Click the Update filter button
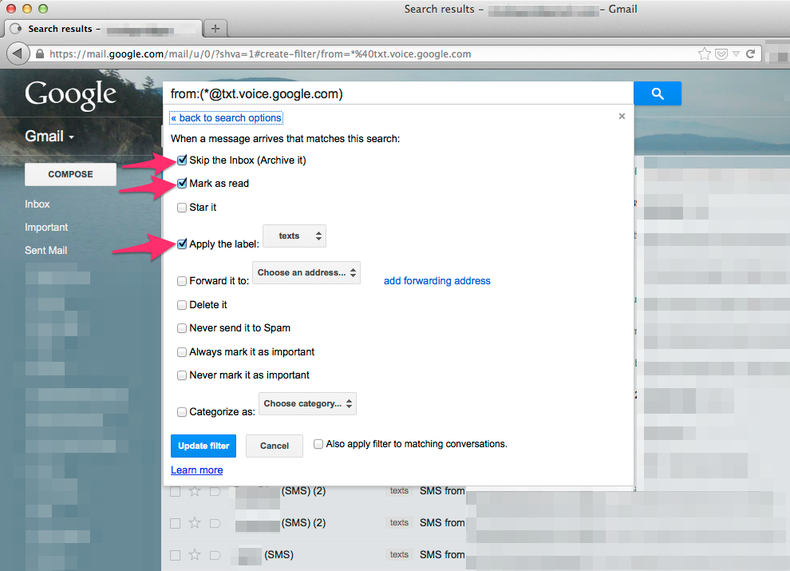Viewport: 790px width, 571px height. pos(204,446)
